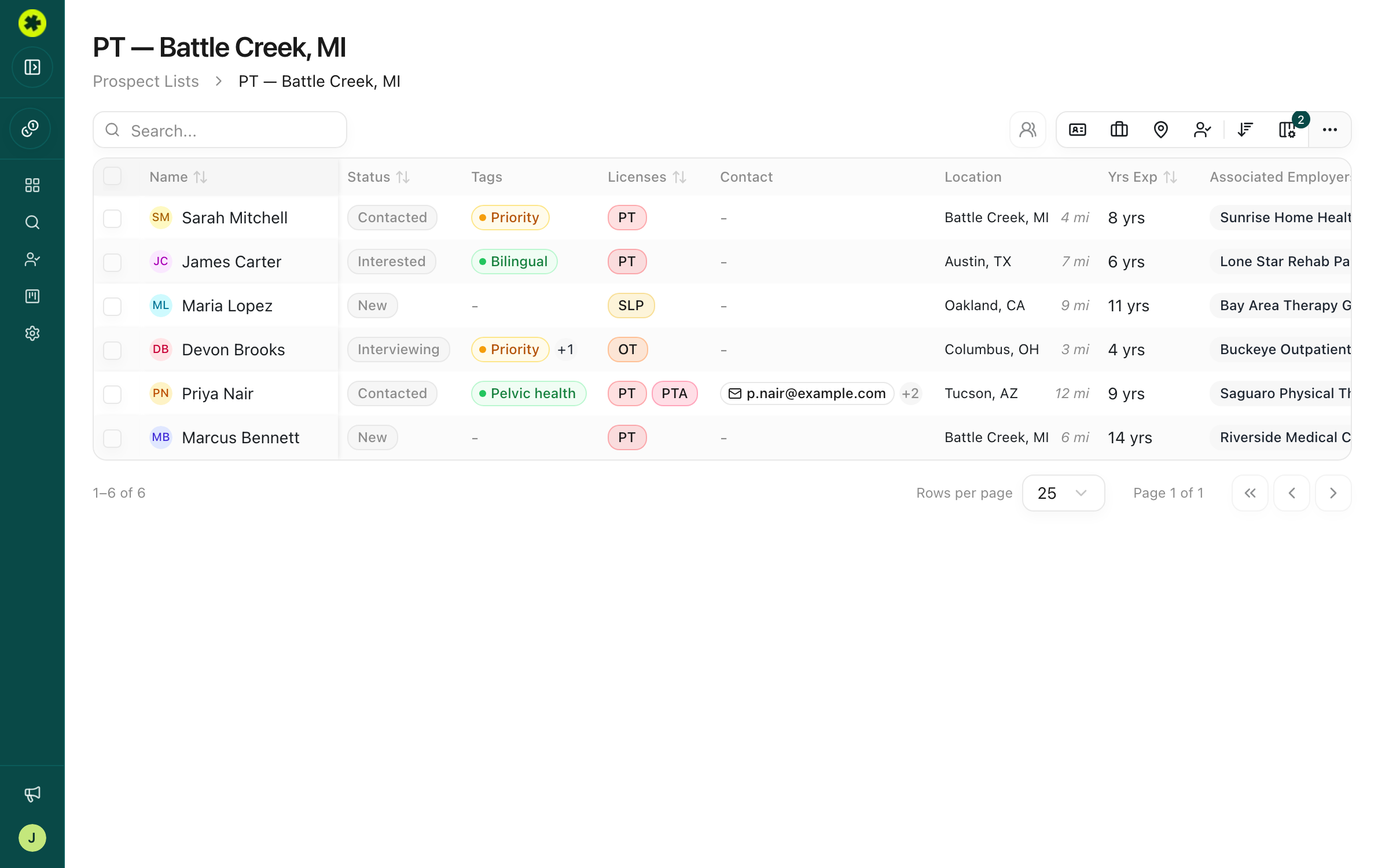Open the megaphone announcements icon
1389x868 pixels.
pos(32,794)
